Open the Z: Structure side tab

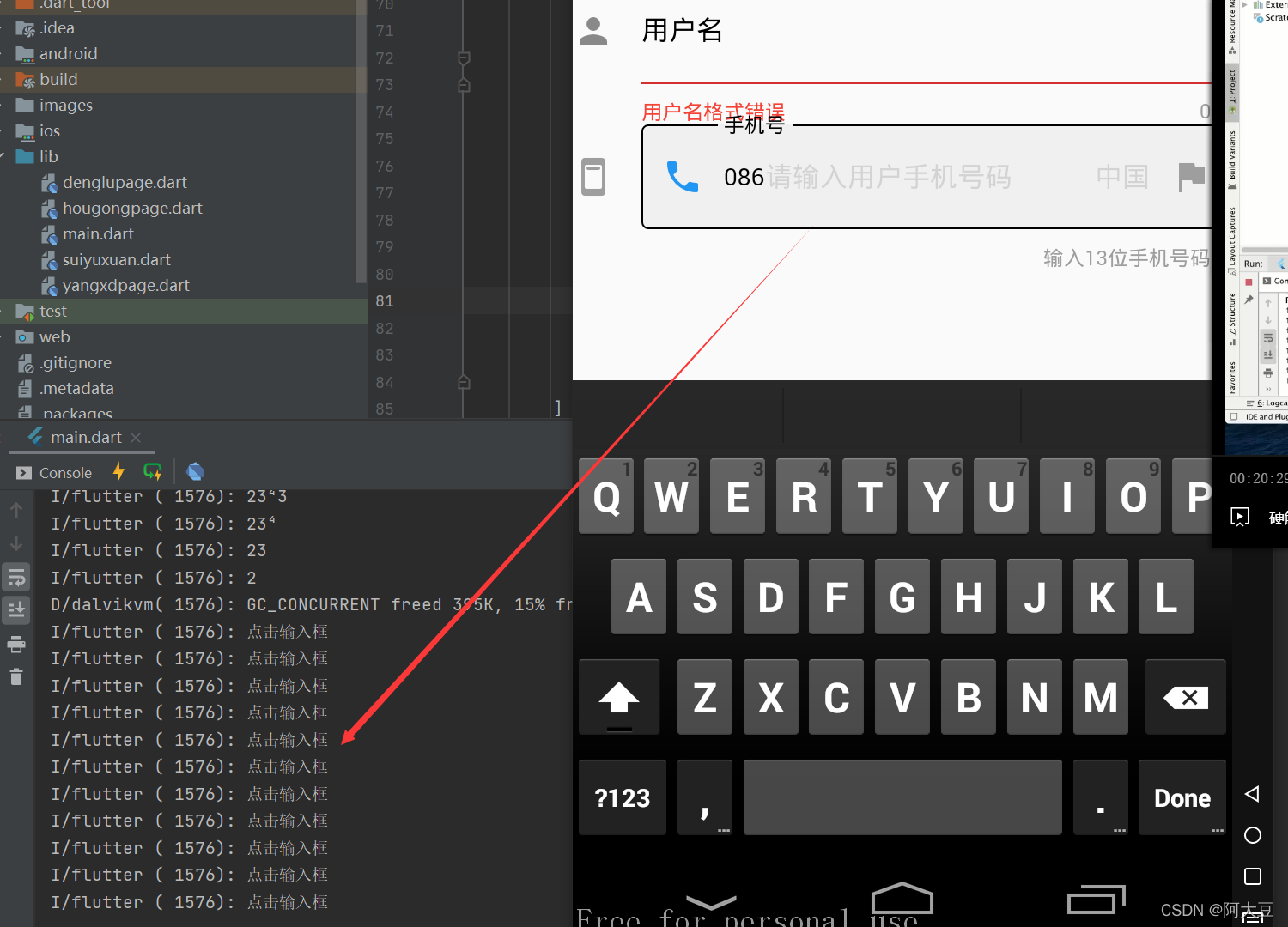point(1232,318)
